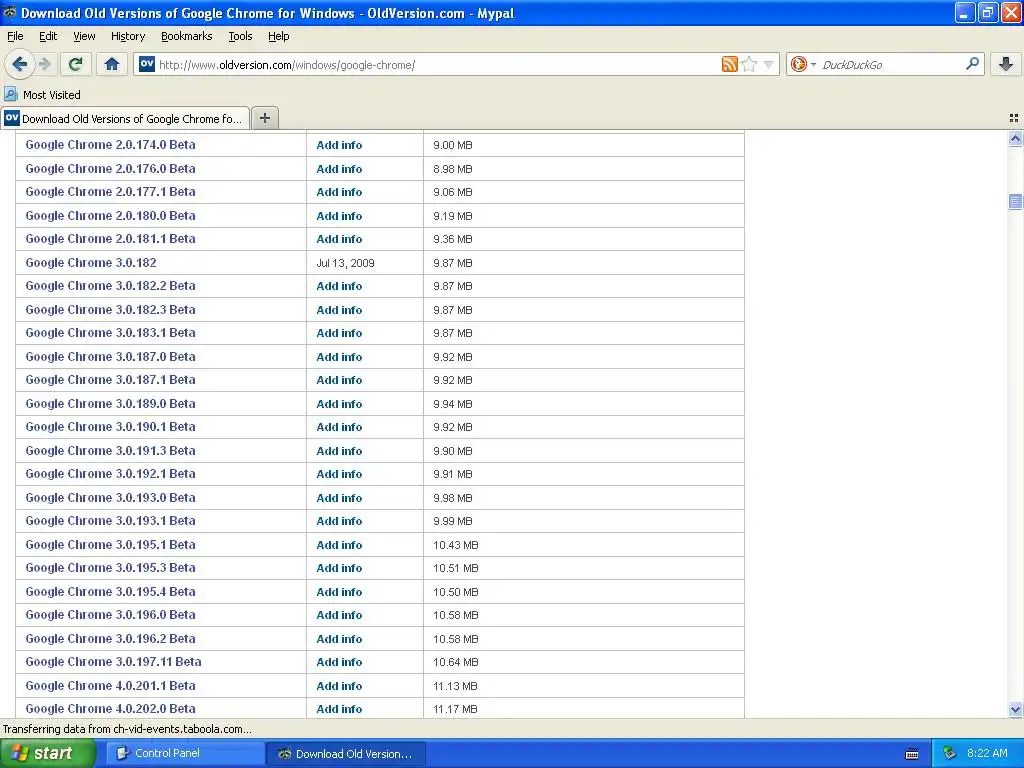The height and width of the screenshot is (768, 1024).
Task: Click Add info for Chrome 3.0.192.1 Beta
Action: click(339, 474)
